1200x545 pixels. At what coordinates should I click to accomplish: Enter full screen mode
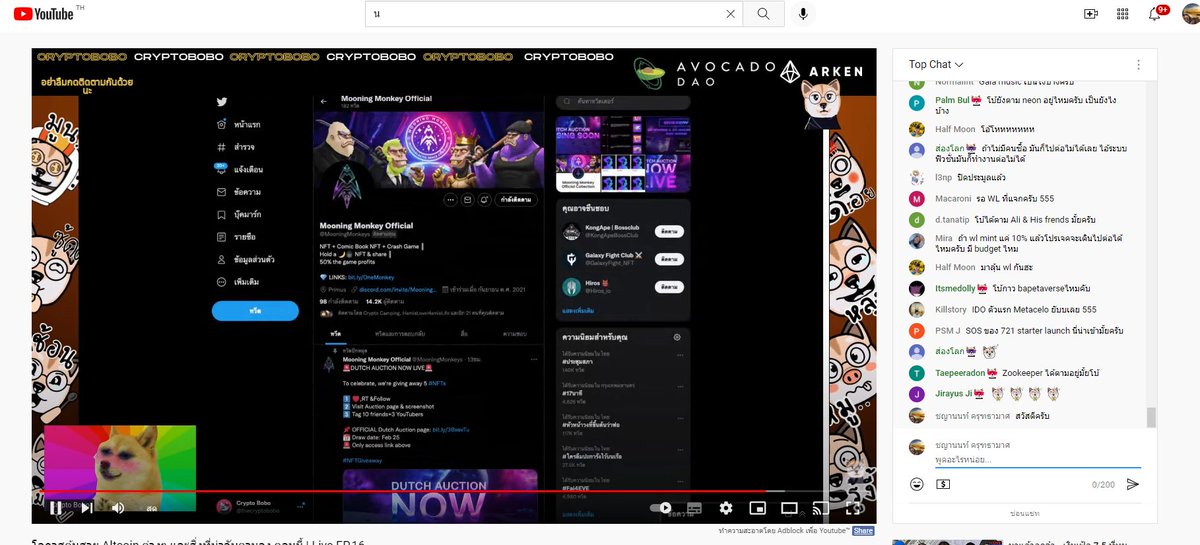851,508
